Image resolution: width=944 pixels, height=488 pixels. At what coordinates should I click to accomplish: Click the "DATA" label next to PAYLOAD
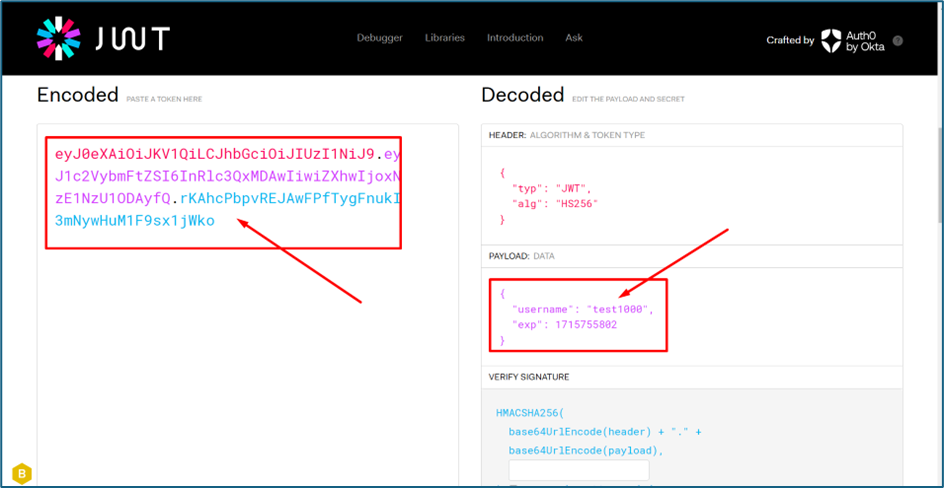click(544, 256)
